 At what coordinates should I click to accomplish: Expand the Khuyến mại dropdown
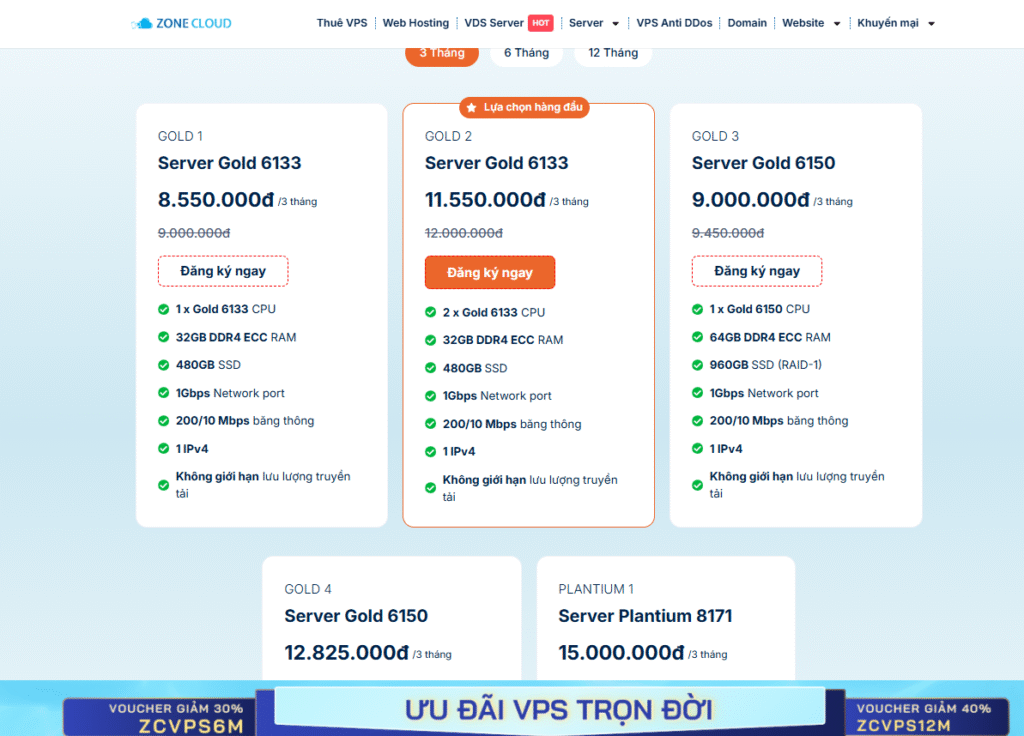click(x=896, y=23)
